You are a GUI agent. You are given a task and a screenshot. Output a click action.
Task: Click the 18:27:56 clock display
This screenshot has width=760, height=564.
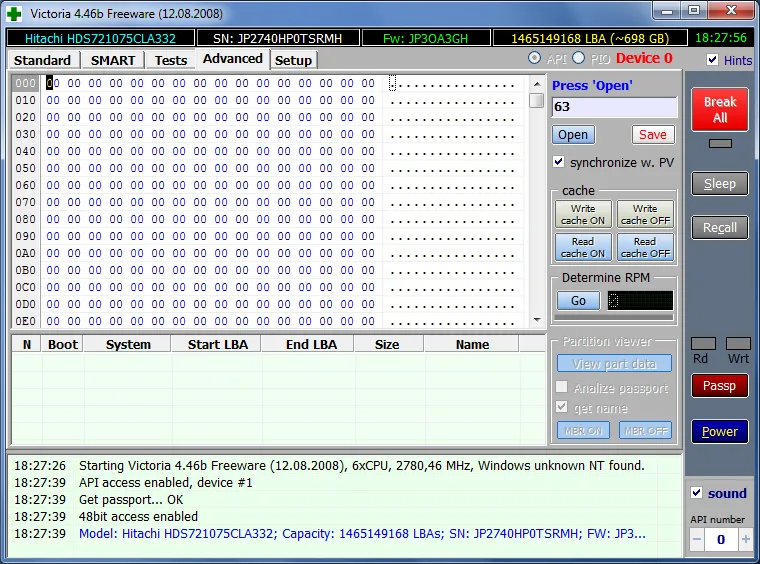click(720, 38)
